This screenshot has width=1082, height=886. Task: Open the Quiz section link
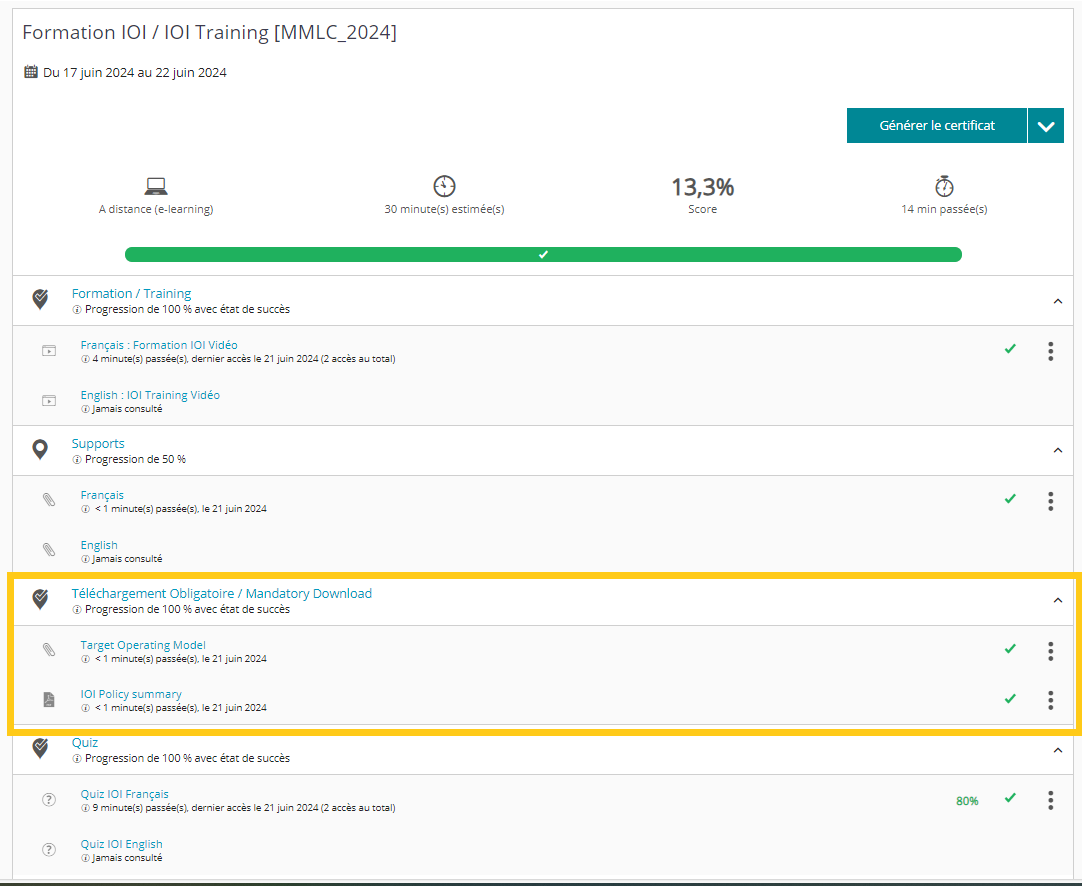85,742
